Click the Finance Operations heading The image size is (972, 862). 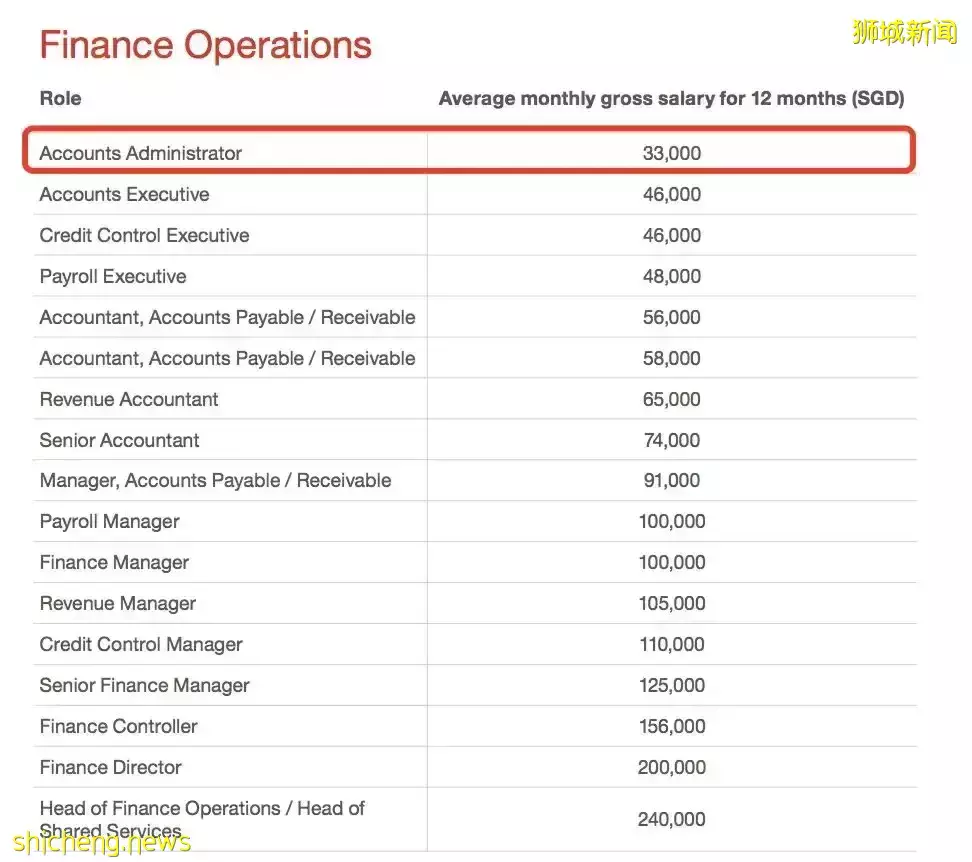[x=205, y=46]
